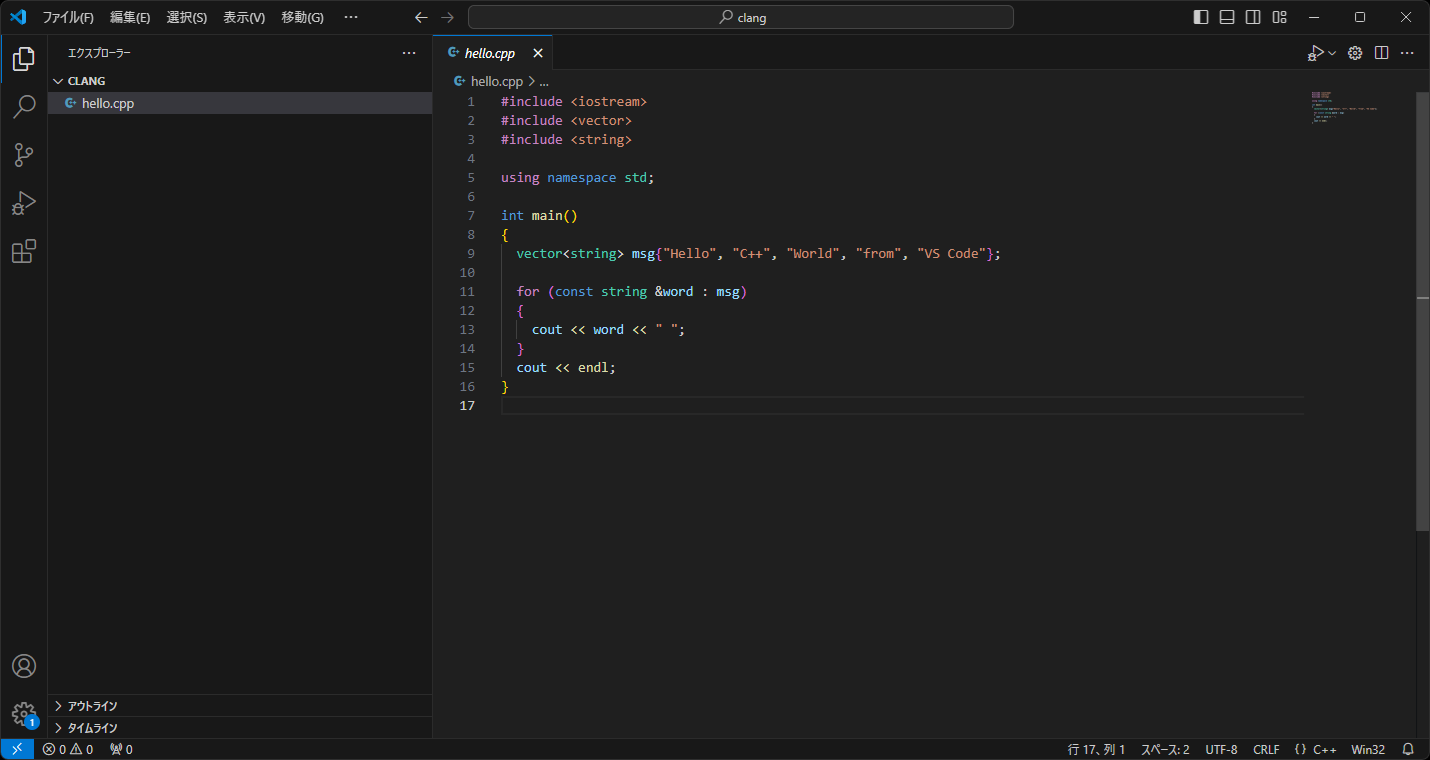Toggle the bottom panel visibility
The height and width of the screenshot is (760, 1430).
pyautogui.click(x=1227, y=17)
